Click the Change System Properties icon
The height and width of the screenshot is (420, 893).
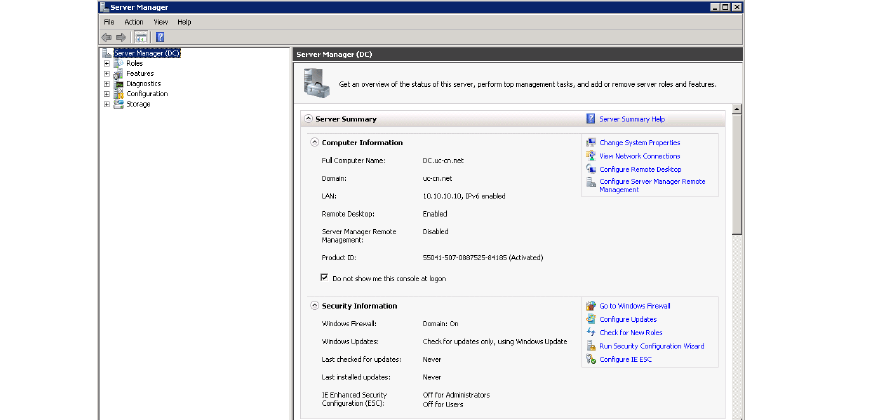pos(591,143)
